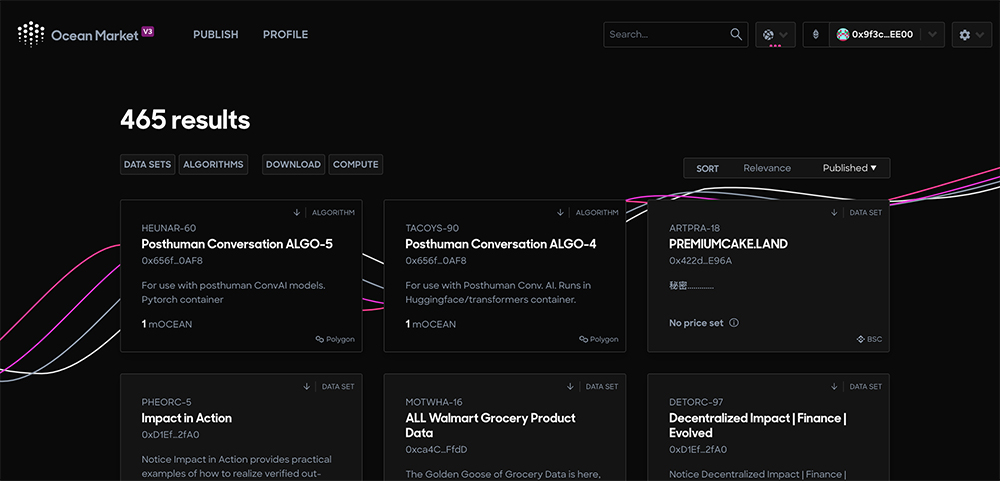Click the 1 mOCEAN price on ALGO-4 card
The image size is (1000, 481).
[x=430, y=324]
